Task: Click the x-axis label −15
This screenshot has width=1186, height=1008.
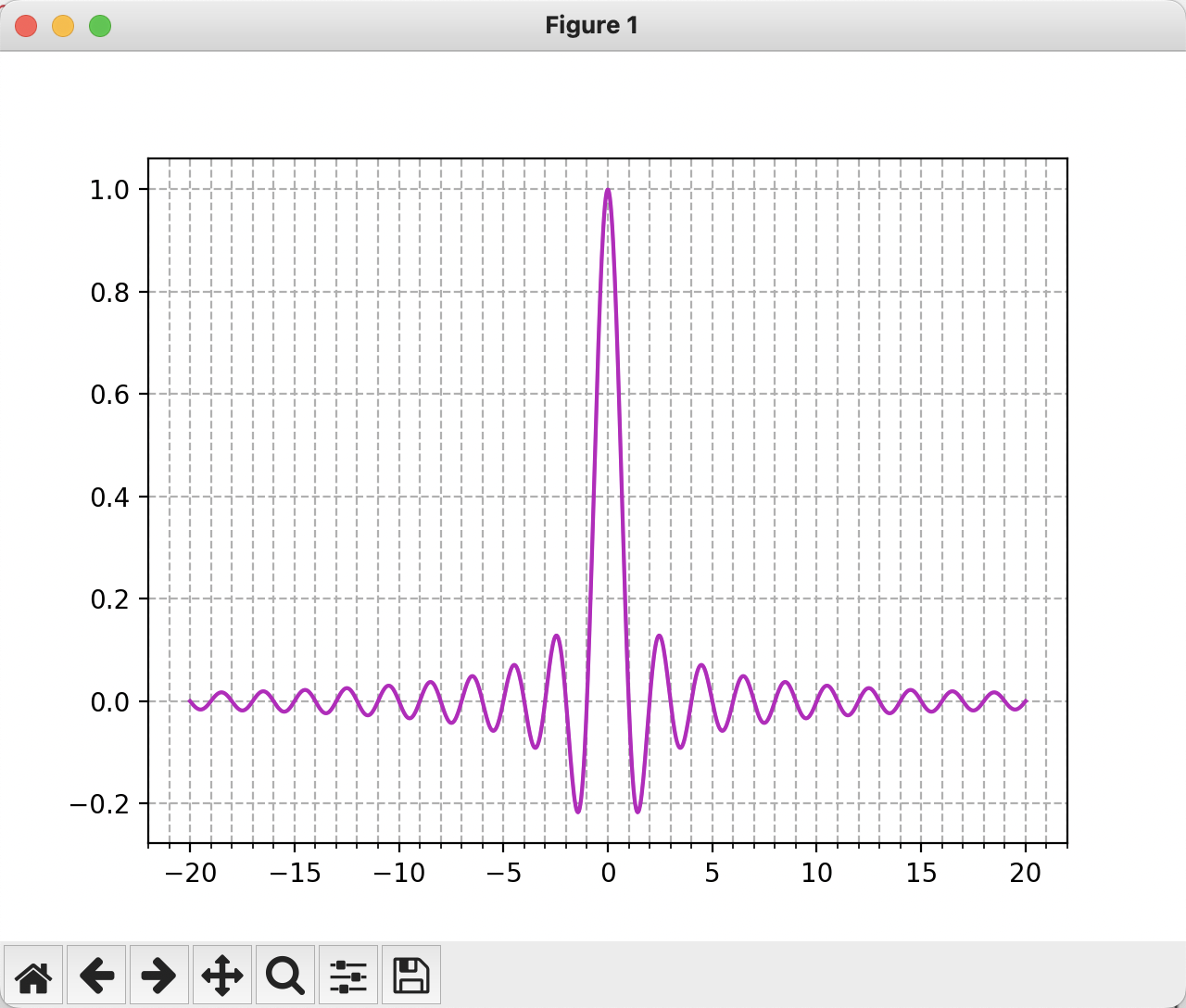Action: click(x=295, y=873)
